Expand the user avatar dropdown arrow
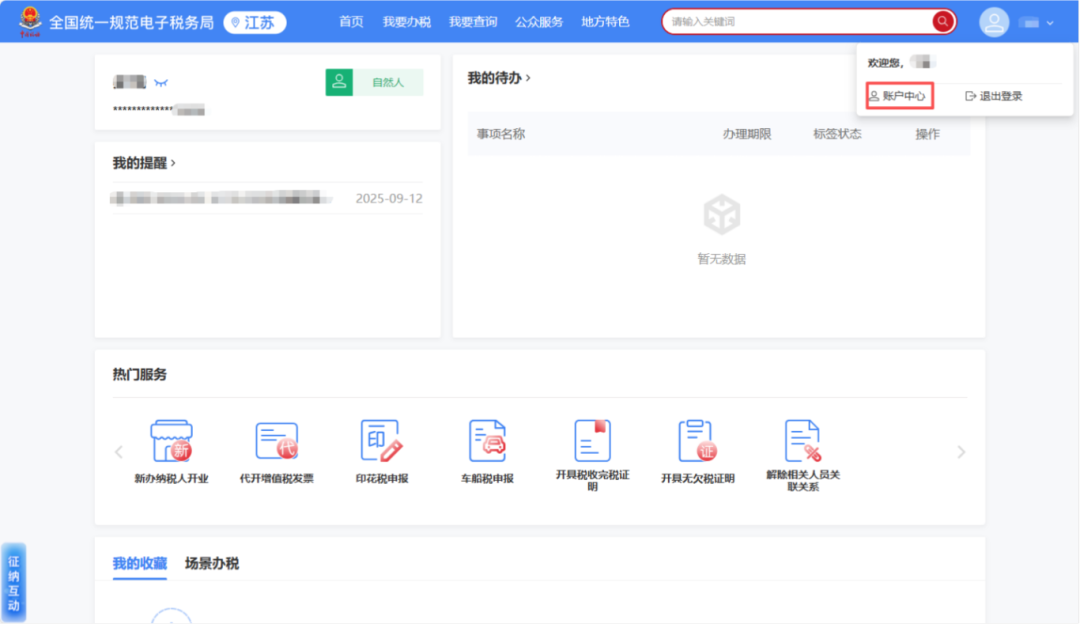The image size is (1080, 624). point(1050,22)
